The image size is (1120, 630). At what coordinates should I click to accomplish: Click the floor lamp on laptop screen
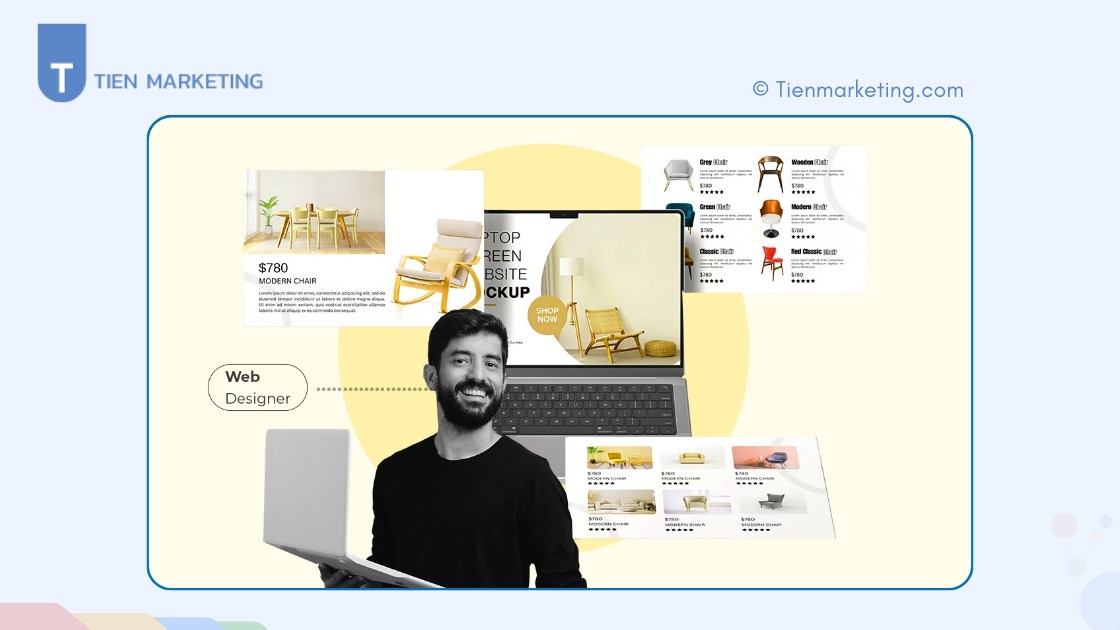point(571,285)
